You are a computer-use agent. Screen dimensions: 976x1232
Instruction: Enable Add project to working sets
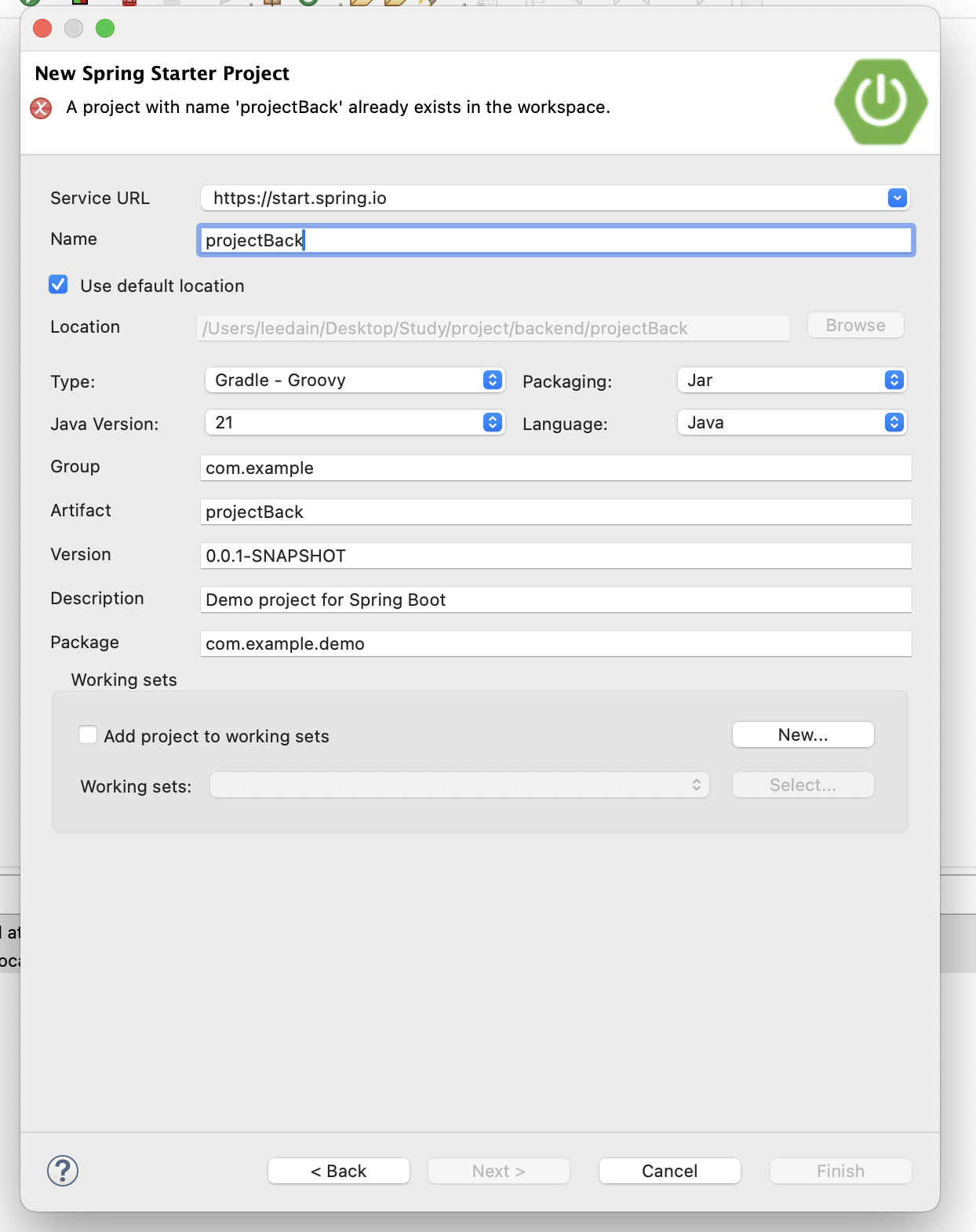pos(88,734)
